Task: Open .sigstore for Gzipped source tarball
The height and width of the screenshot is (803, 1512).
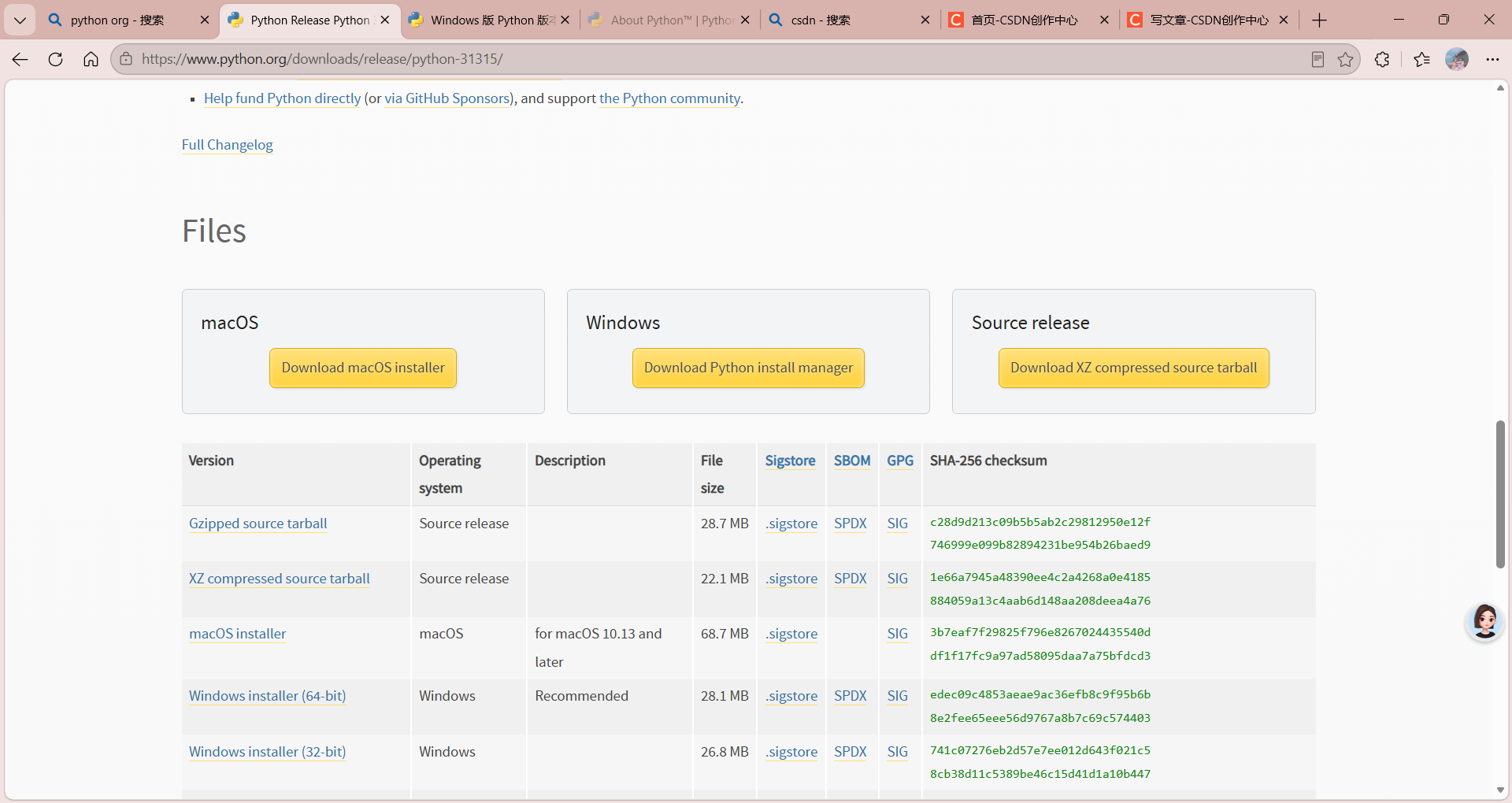Action: pyautogui.click(x=791, y=524)
